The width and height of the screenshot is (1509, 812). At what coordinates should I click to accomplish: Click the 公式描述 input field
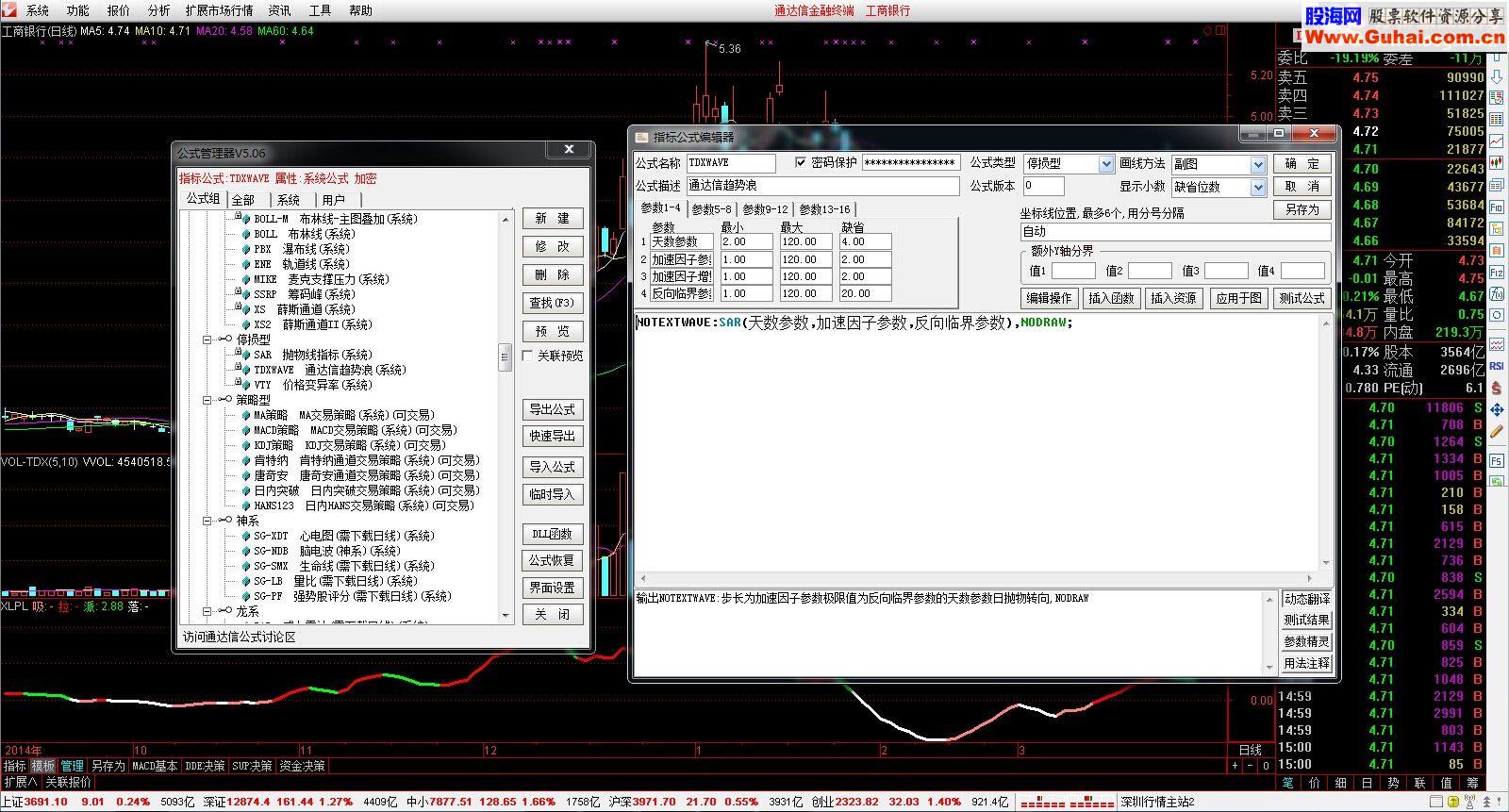tap(822, 186)
